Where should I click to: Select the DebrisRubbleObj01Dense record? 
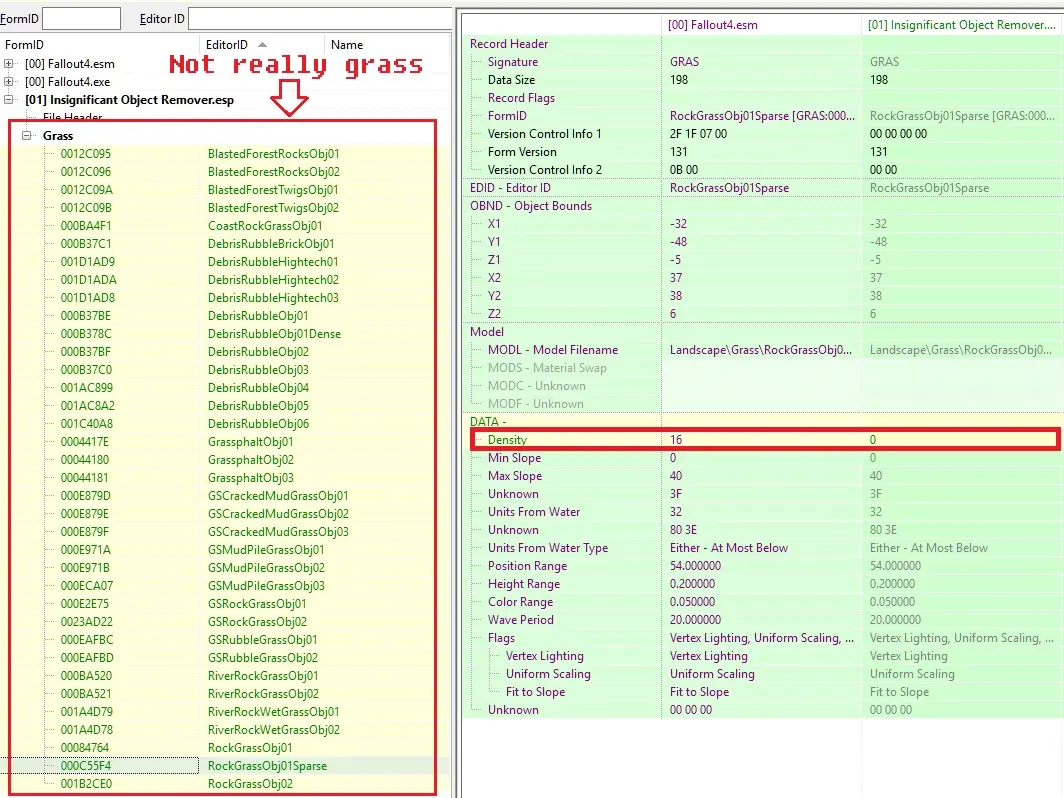pyautogui.click(x=274, y=334)
